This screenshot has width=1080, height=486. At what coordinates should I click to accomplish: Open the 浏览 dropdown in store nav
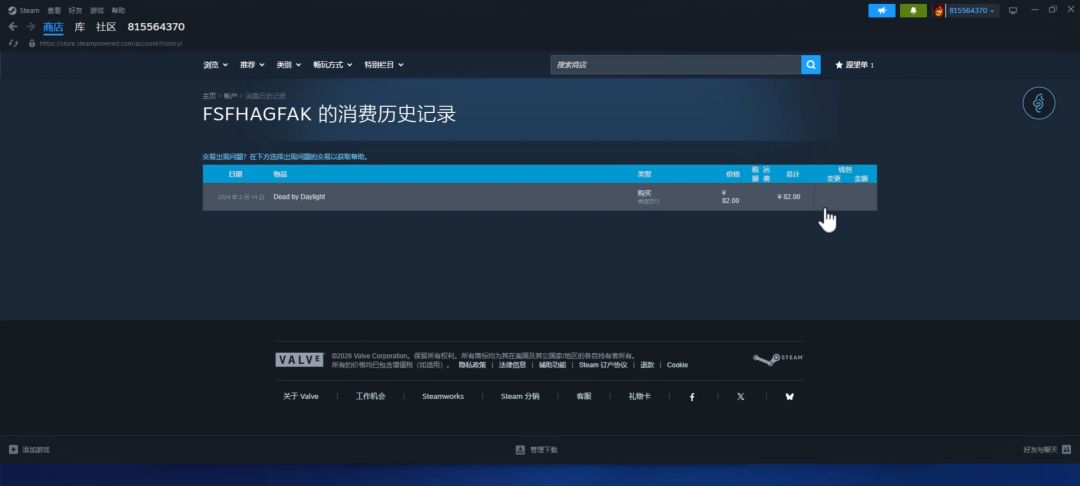click(215, 65)
